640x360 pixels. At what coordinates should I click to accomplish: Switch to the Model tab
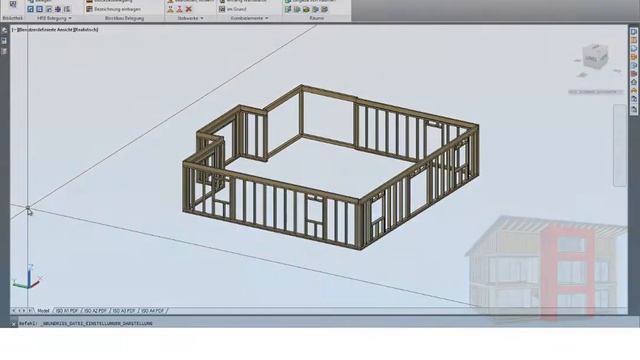pyautogui.click(x=43, y=311)
